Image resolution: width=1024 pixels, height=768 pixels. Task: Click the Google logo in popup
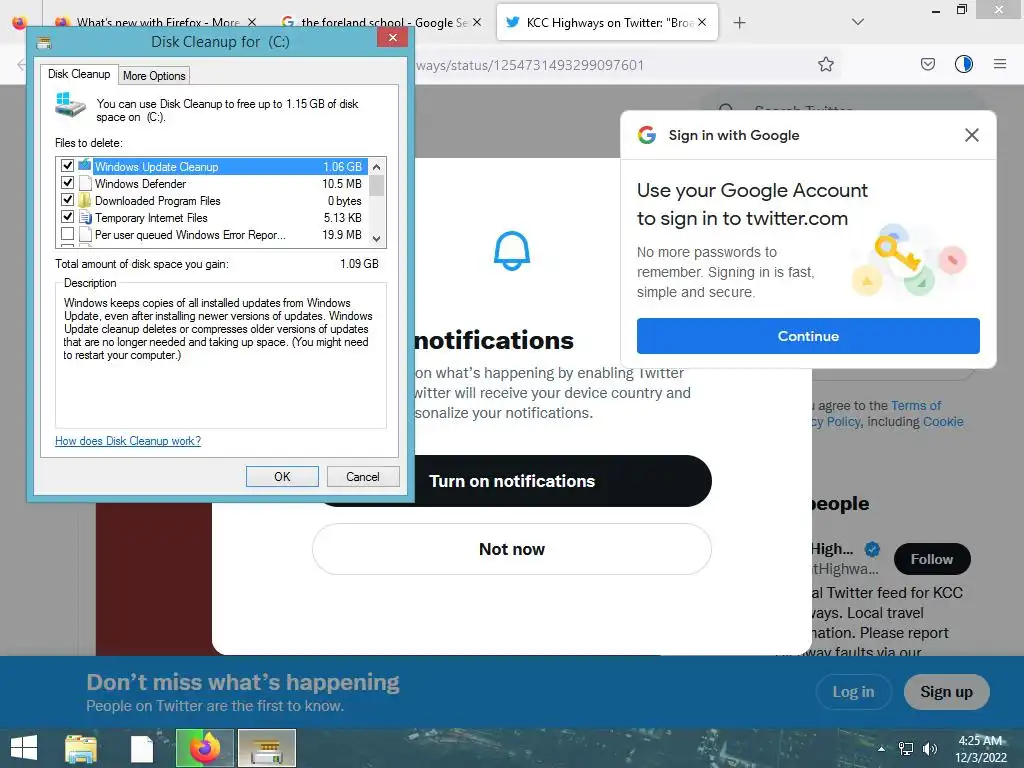pos(647,135)
